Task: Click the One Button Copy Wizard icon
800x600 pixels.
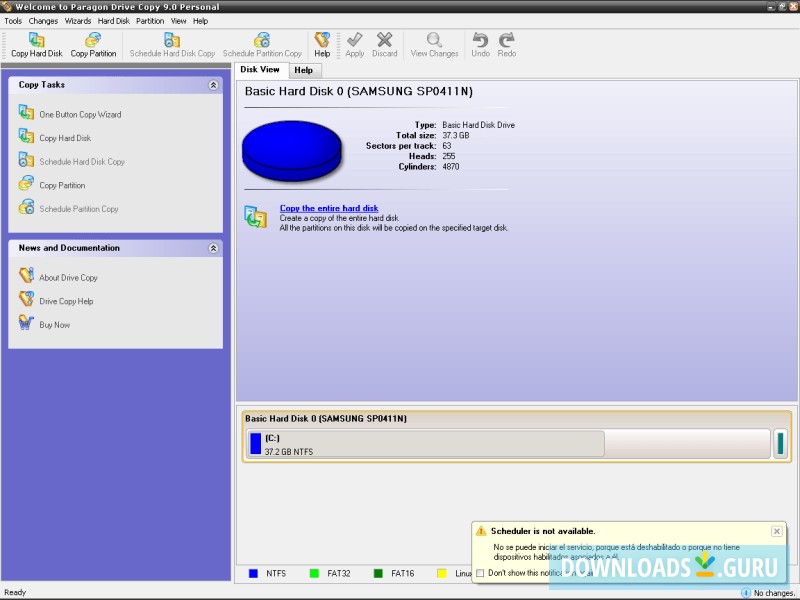Action: coord(26,112)
